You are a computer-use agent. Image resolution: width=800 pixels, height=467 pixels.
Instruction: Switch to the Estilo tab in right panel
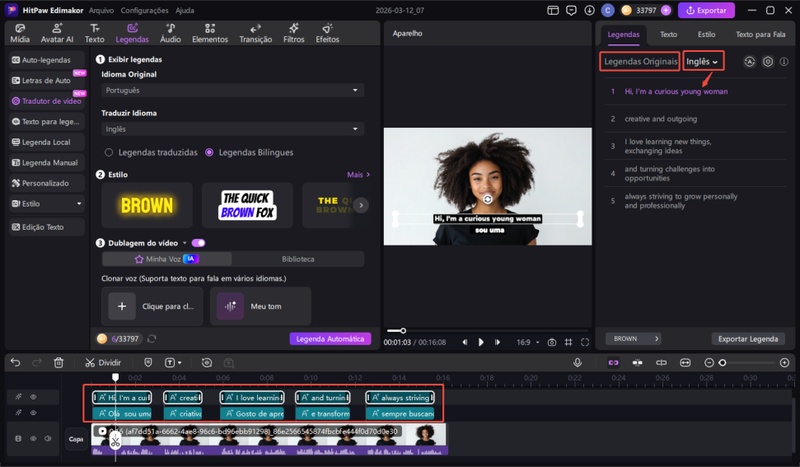(x=706, y=34)
